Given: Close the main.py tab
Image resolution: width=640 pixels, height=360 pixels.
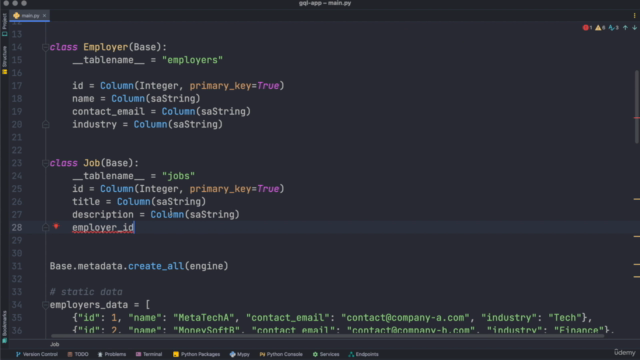Looking at the screenshot, I should point(44,16).
